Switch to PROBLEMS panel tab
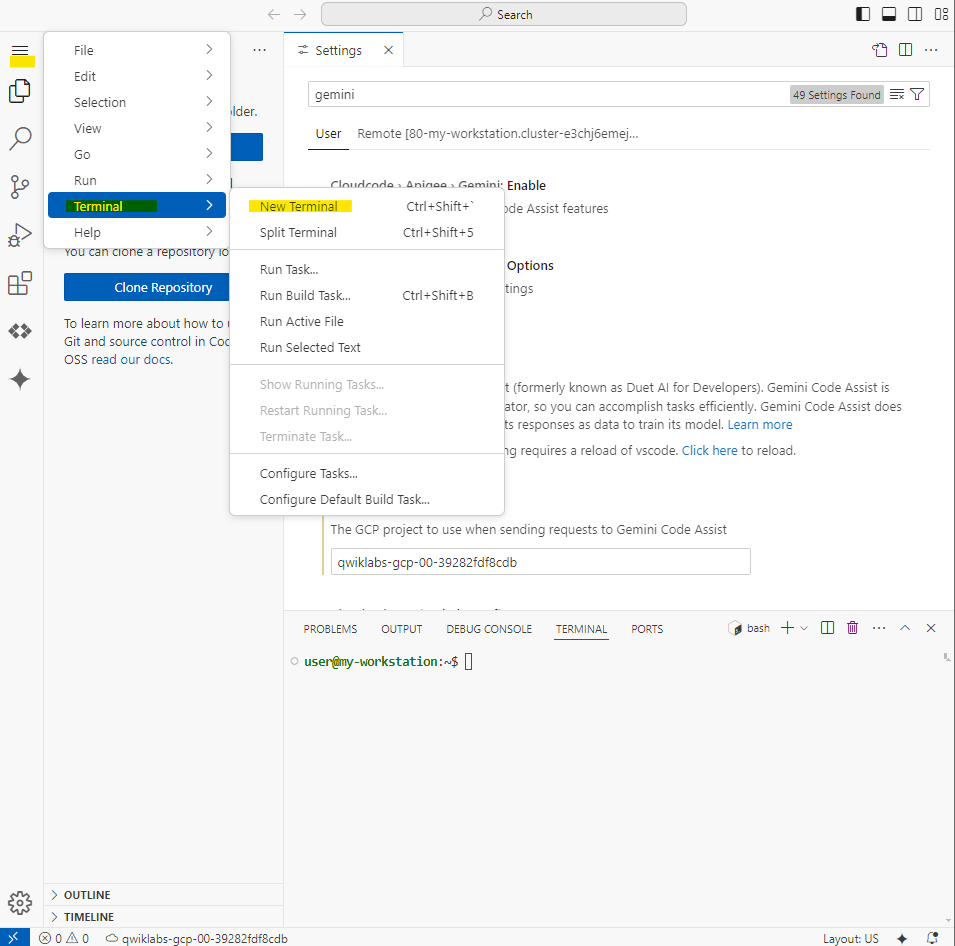Image resolution: width=955 pixels, height=946 pixels. tap(330, 629)
